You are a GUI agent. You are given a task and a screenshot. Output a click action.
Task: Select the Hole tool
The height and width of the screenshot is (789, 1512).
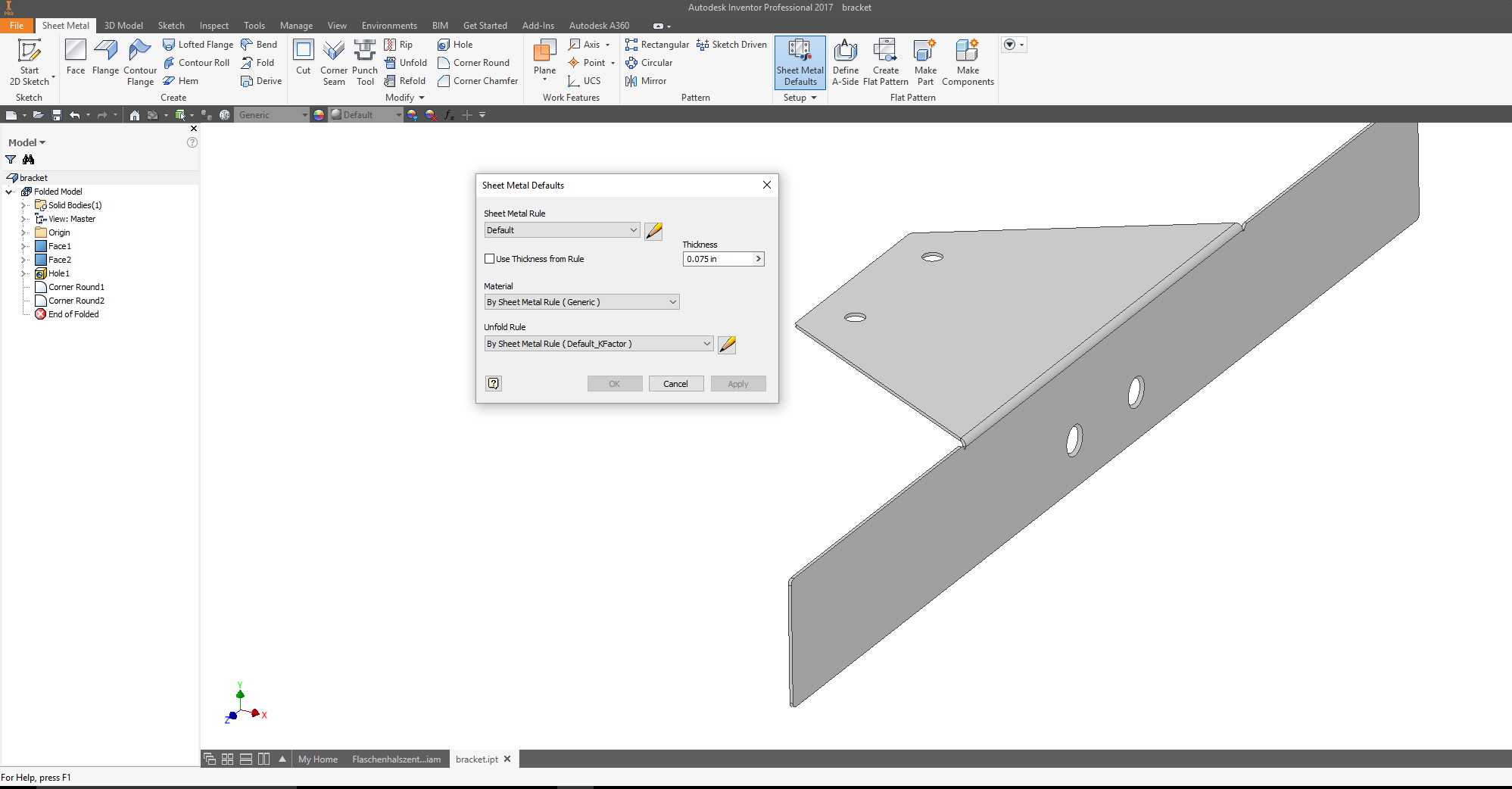click(x=455, y=45)
